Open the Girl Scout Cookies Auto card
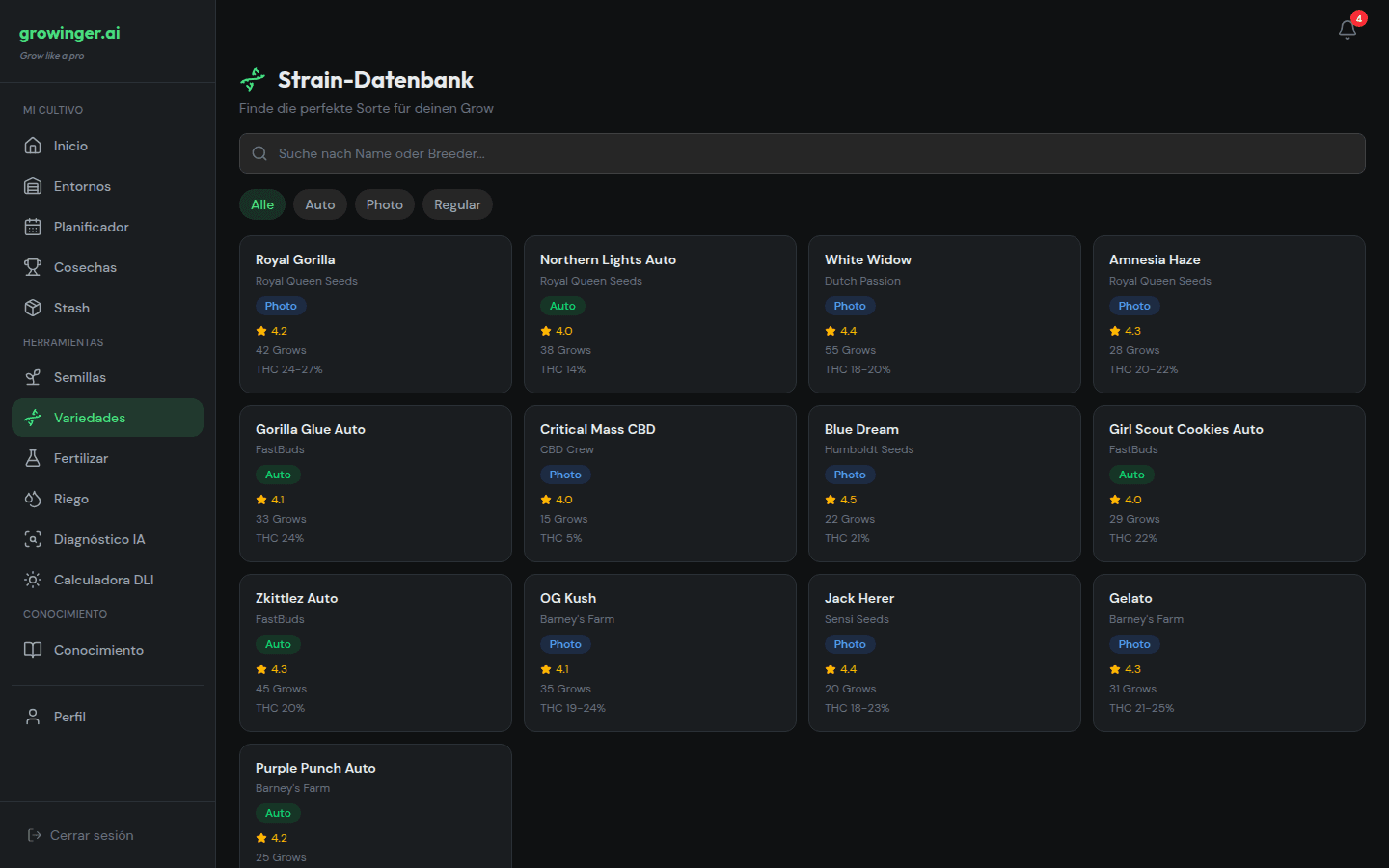Screen dimensions: 1389x868 click(1229, 483)
